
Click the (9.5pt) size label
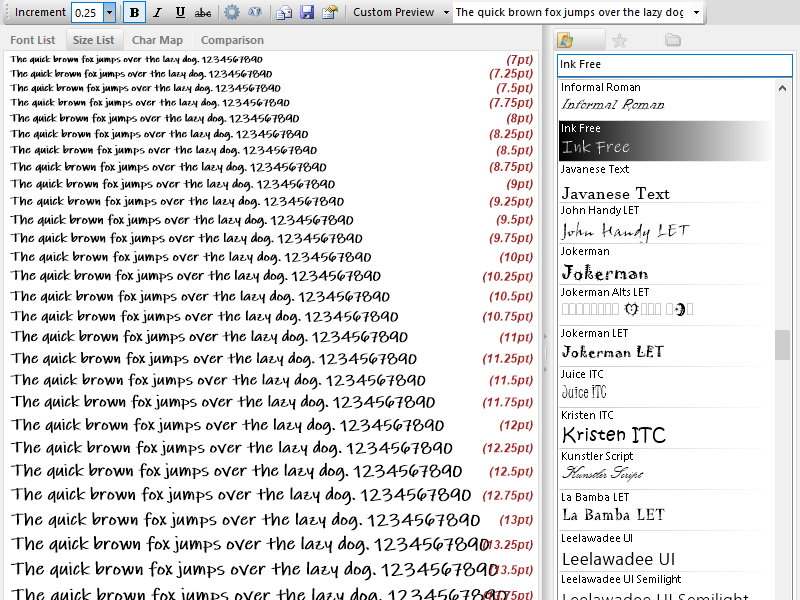point(514,220)
